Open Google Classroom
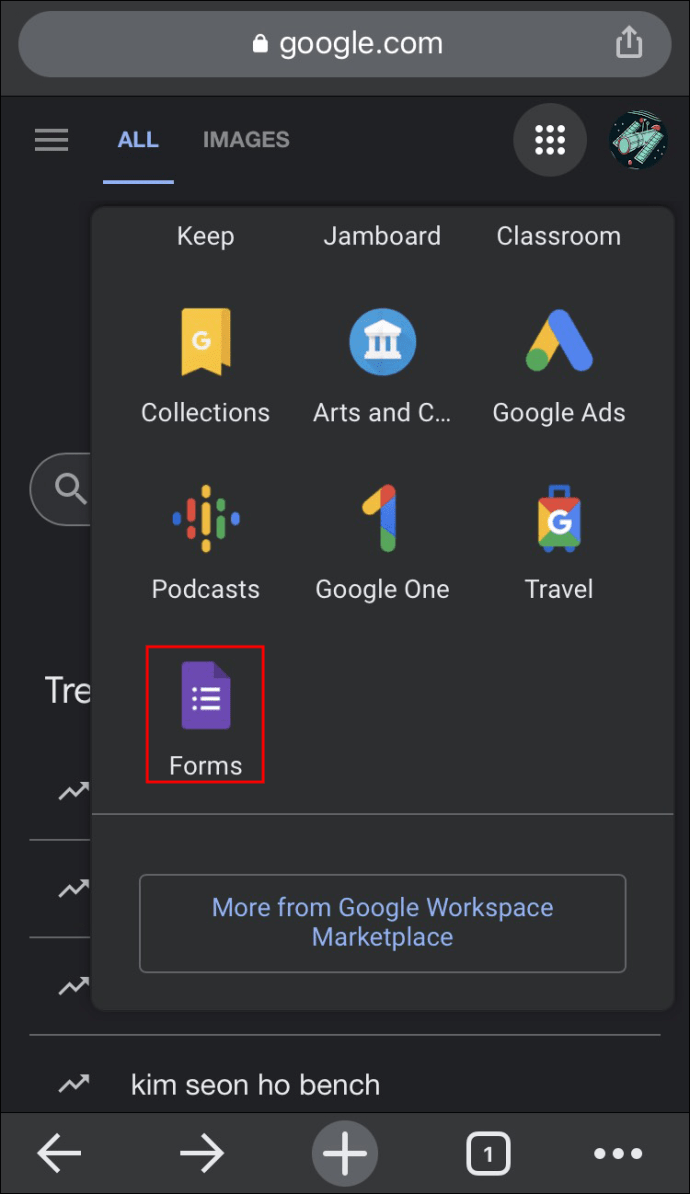 click(558, 236)
